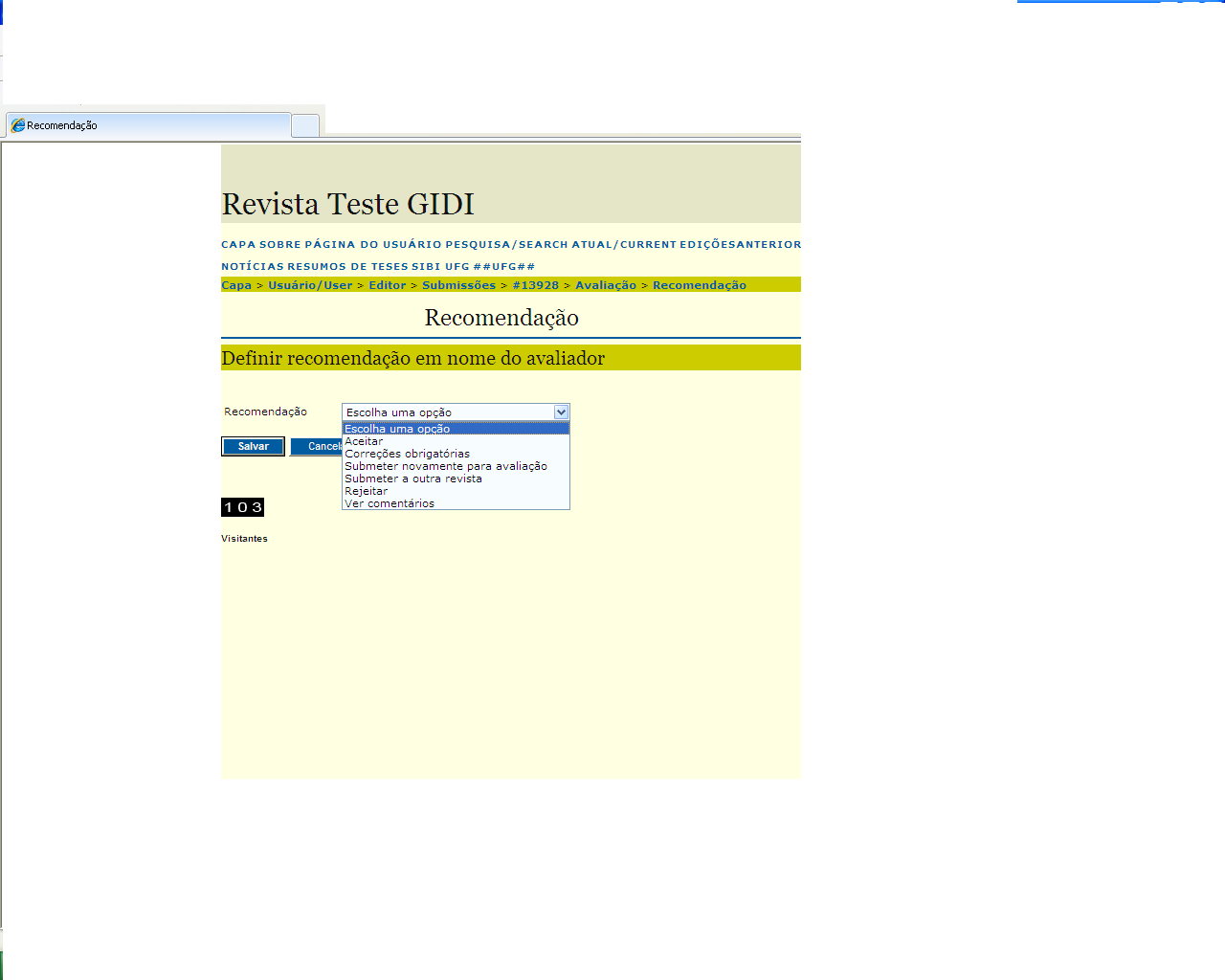The height and width of the screenshot is (980, 1225).
Task: Click the #13928 breadcrumb link
Action: pos(536,285)
